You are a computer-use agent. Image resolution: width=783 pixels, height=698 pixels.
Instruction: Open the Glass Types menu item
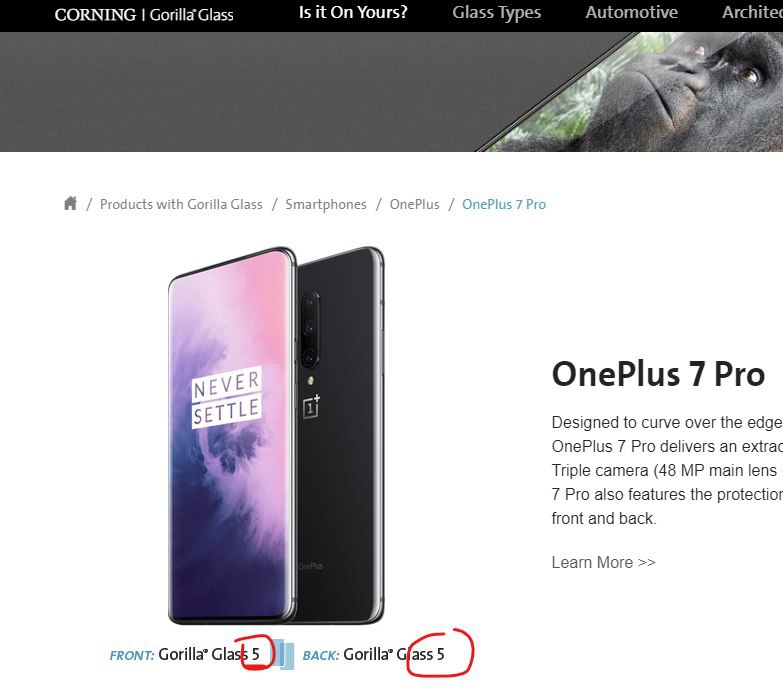pyautogui.click(x=496, y=12)
